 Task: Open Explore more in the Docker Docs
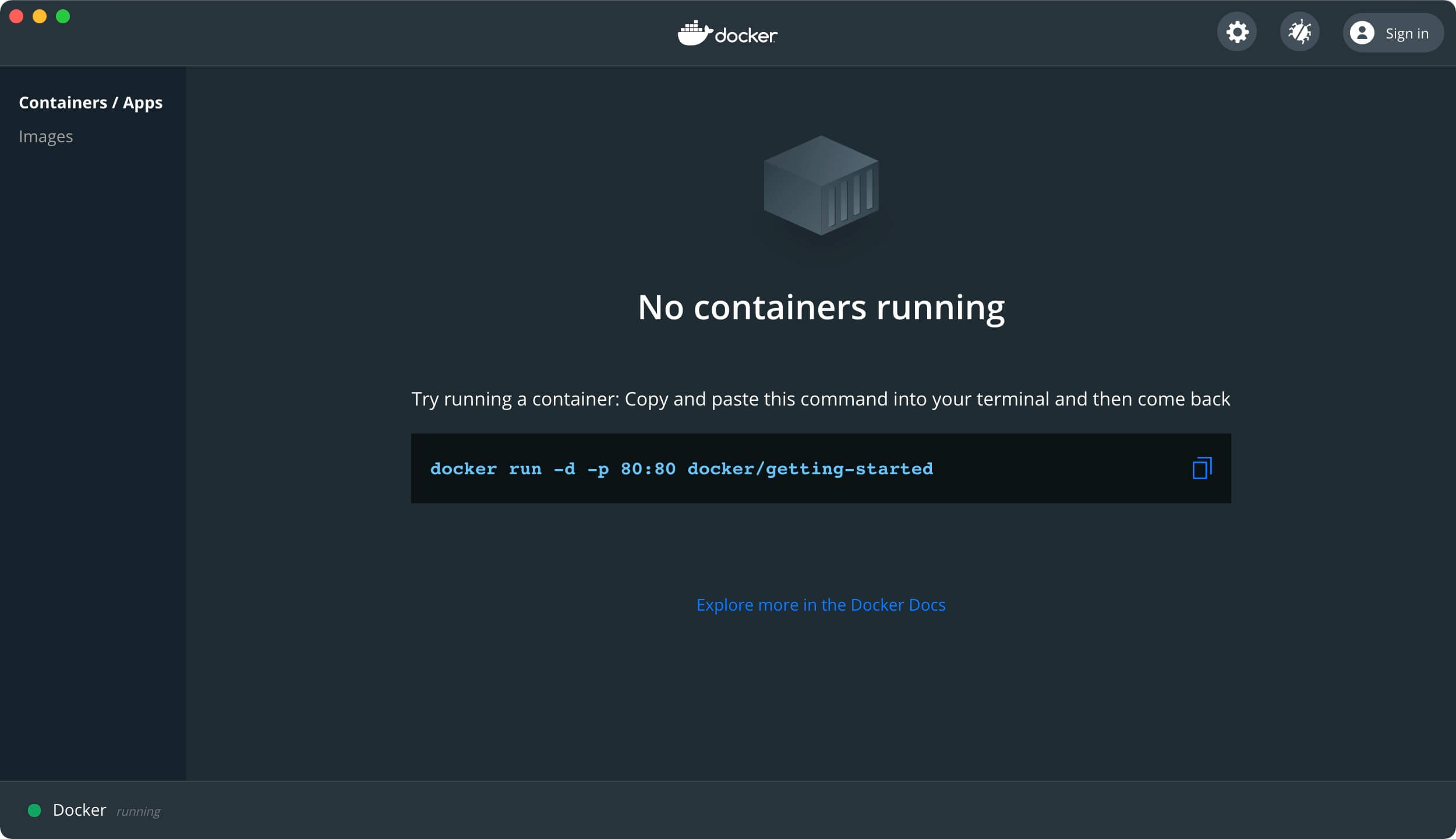pyautogui.click(x=821, y=604)
